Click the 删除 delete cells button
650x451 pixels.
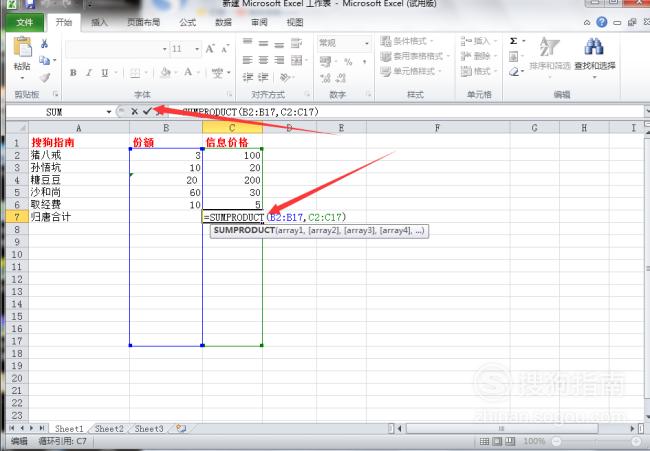point(478,56)
